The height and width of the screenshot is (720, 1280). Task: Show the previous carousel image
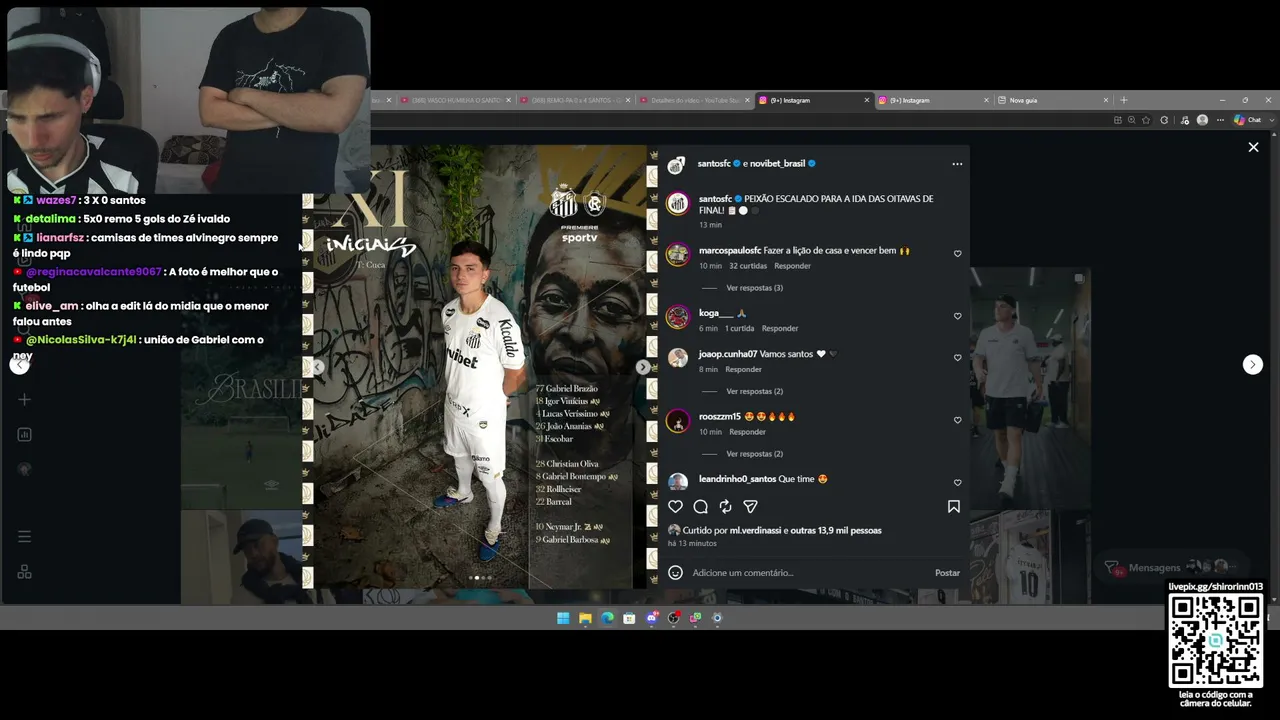coord(318,367)
